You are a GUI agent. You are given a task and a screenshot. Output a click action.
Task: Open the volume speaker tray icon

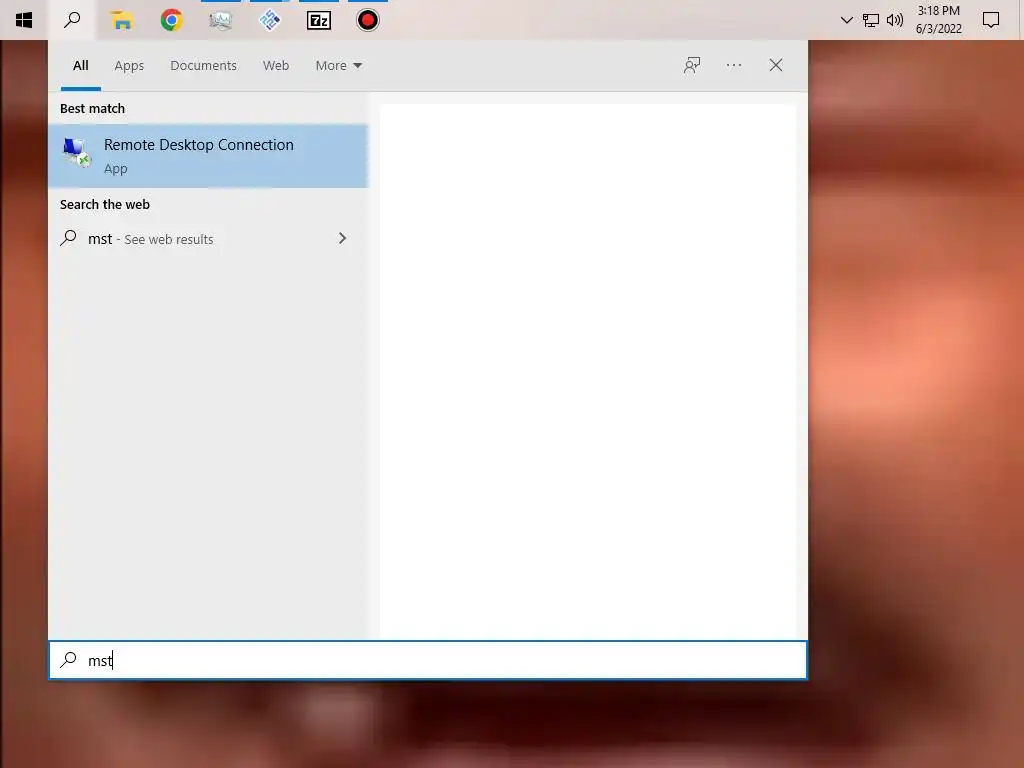[x=895, y=20]
